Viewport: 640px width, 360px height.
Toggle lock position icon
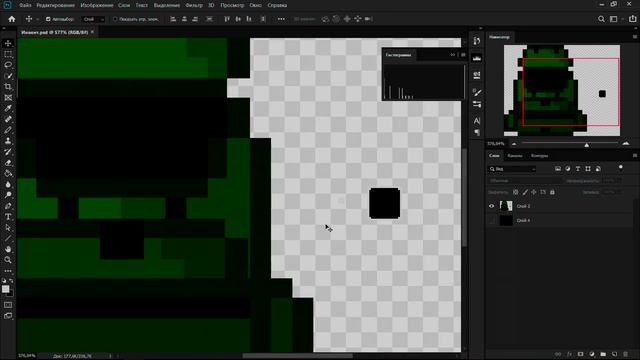(x=534, y=192)
